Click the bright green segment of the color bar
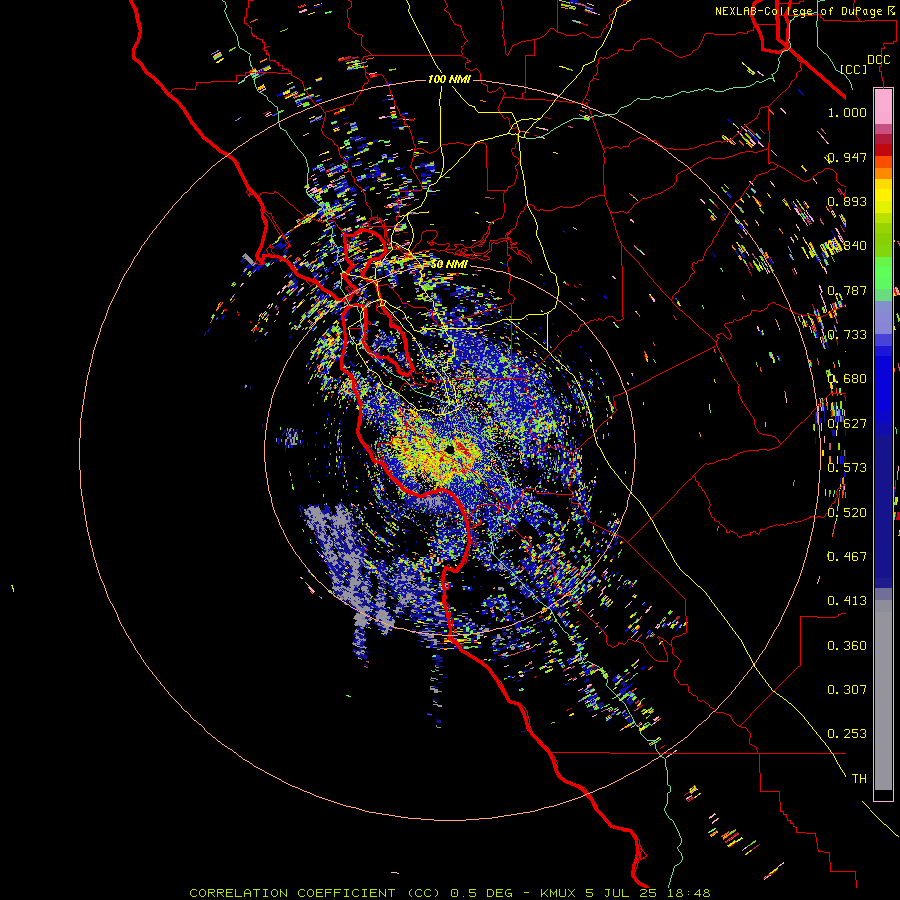This screenshot has width=900, height=900. point(883,272)
